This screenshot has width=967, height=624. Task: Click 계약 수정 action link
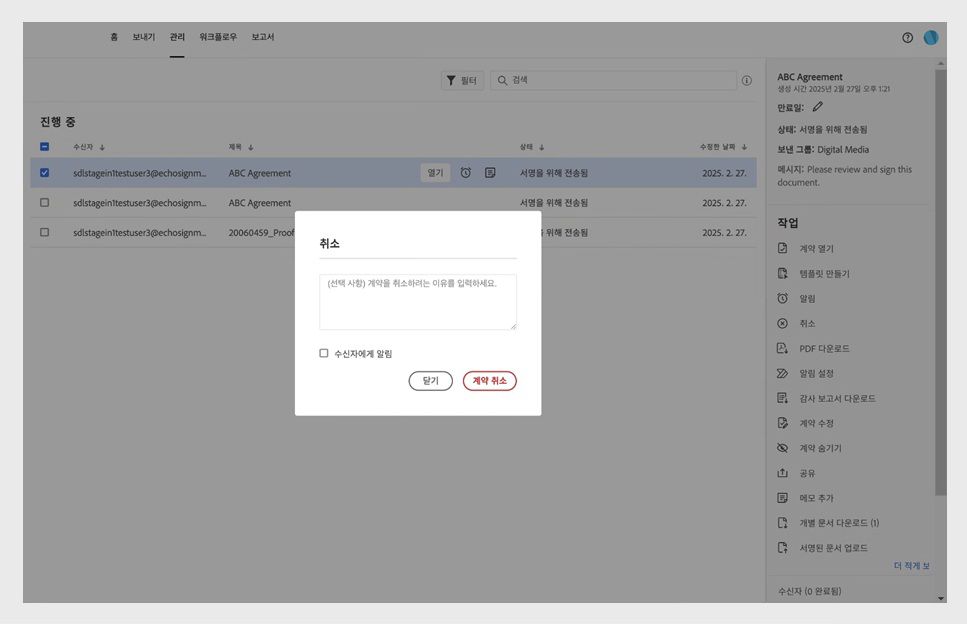click(x=817, y=423)
